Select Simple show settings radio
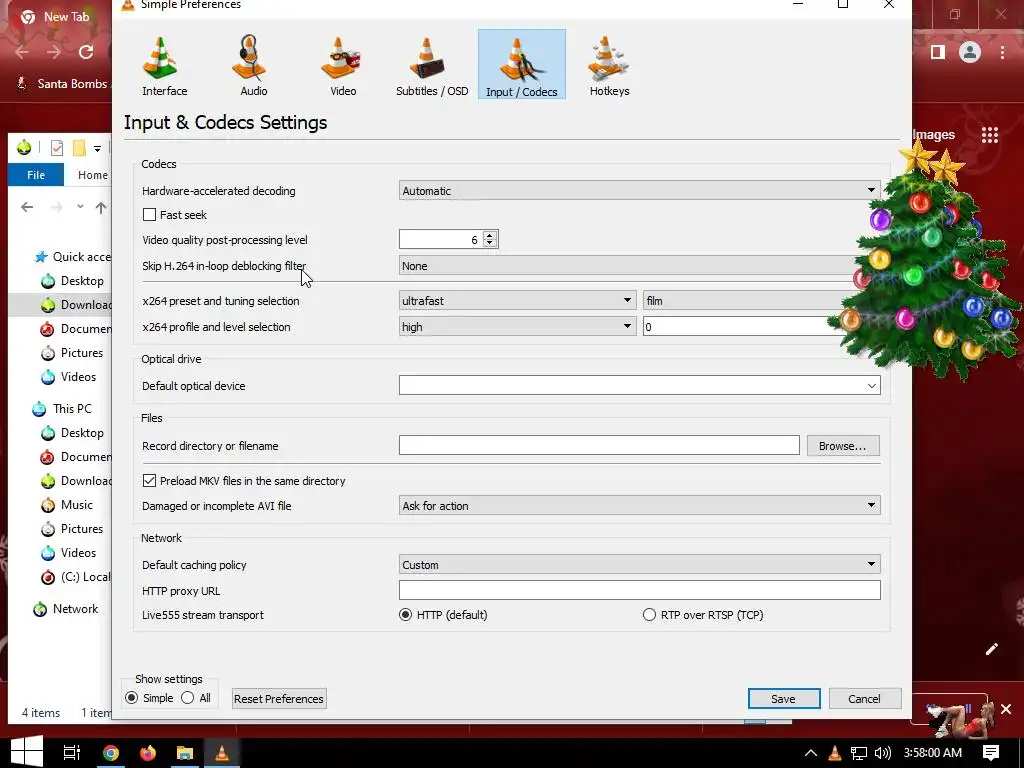The height and width of the screenshot is (768, 1024). pos(131,698)
